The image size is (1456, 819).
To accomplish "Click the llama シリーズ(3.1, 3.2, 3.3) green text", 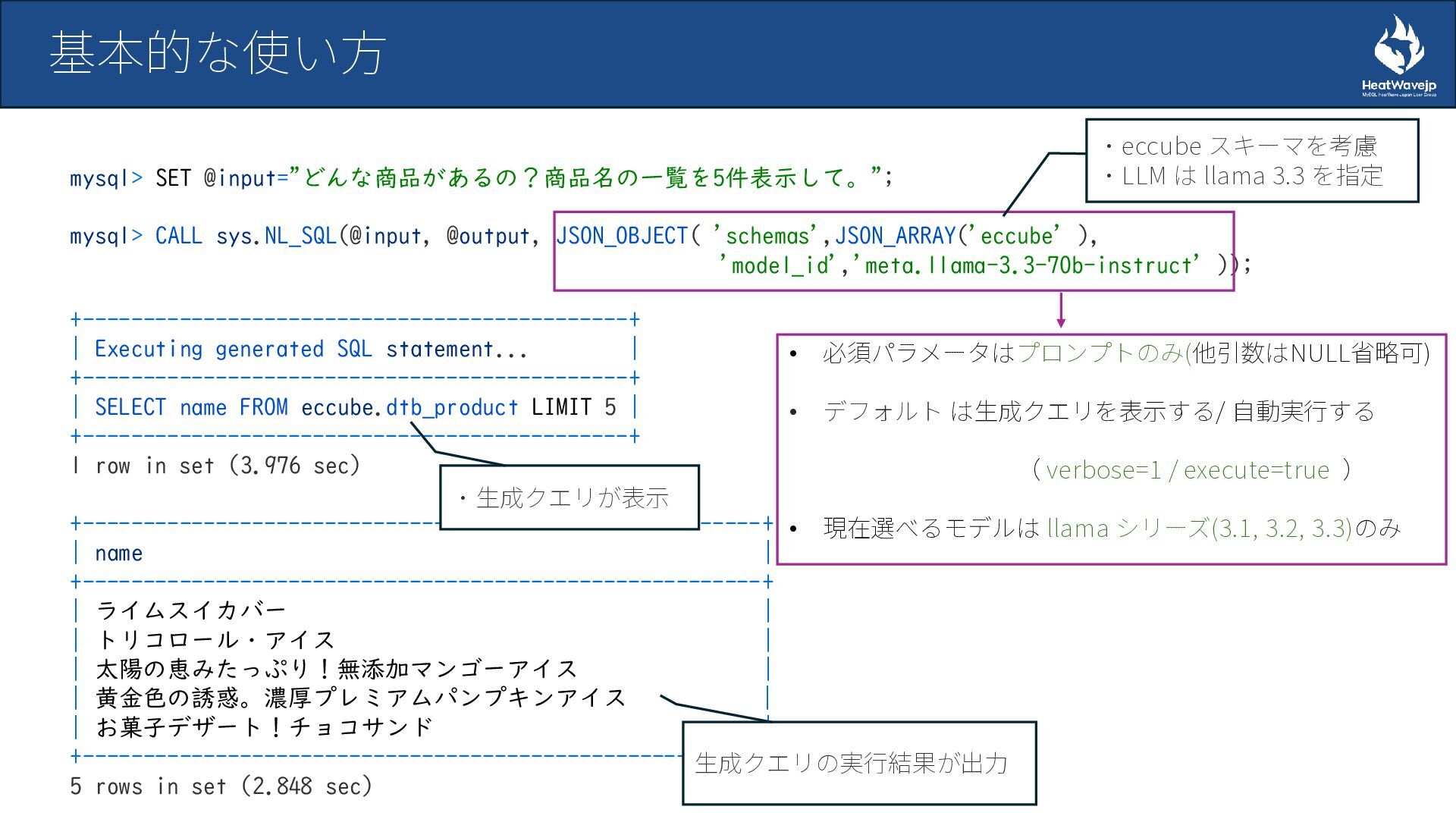I will coord(1199,528).
